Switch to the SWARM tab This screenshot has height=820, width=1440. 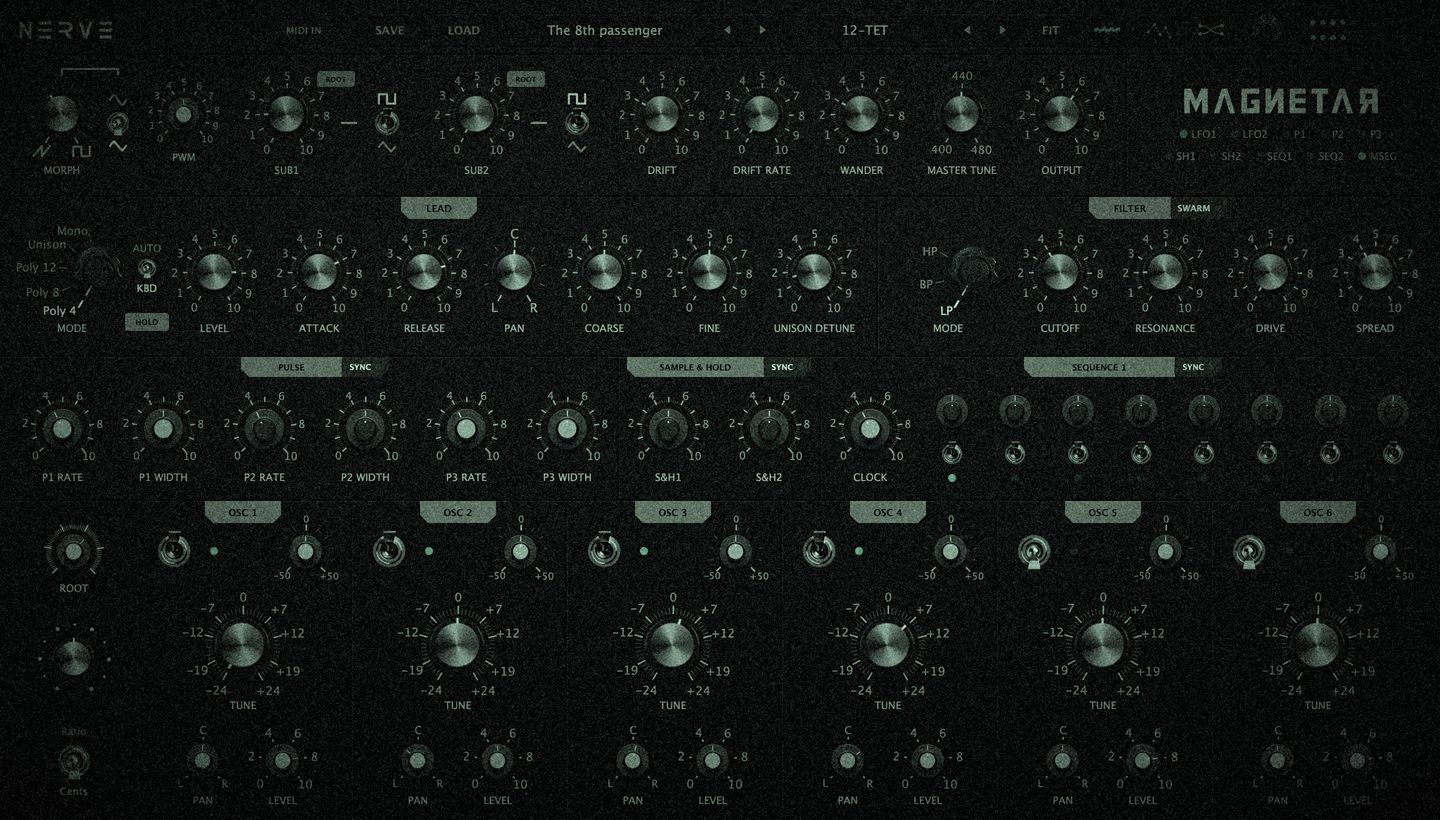coord(1193,208)
